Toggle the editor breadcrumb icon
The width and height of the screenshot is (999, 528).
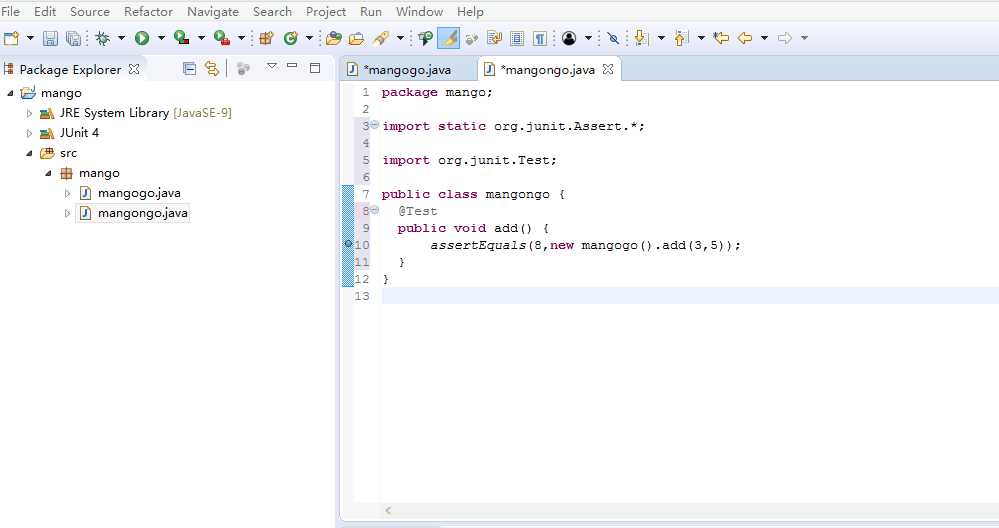426,38
